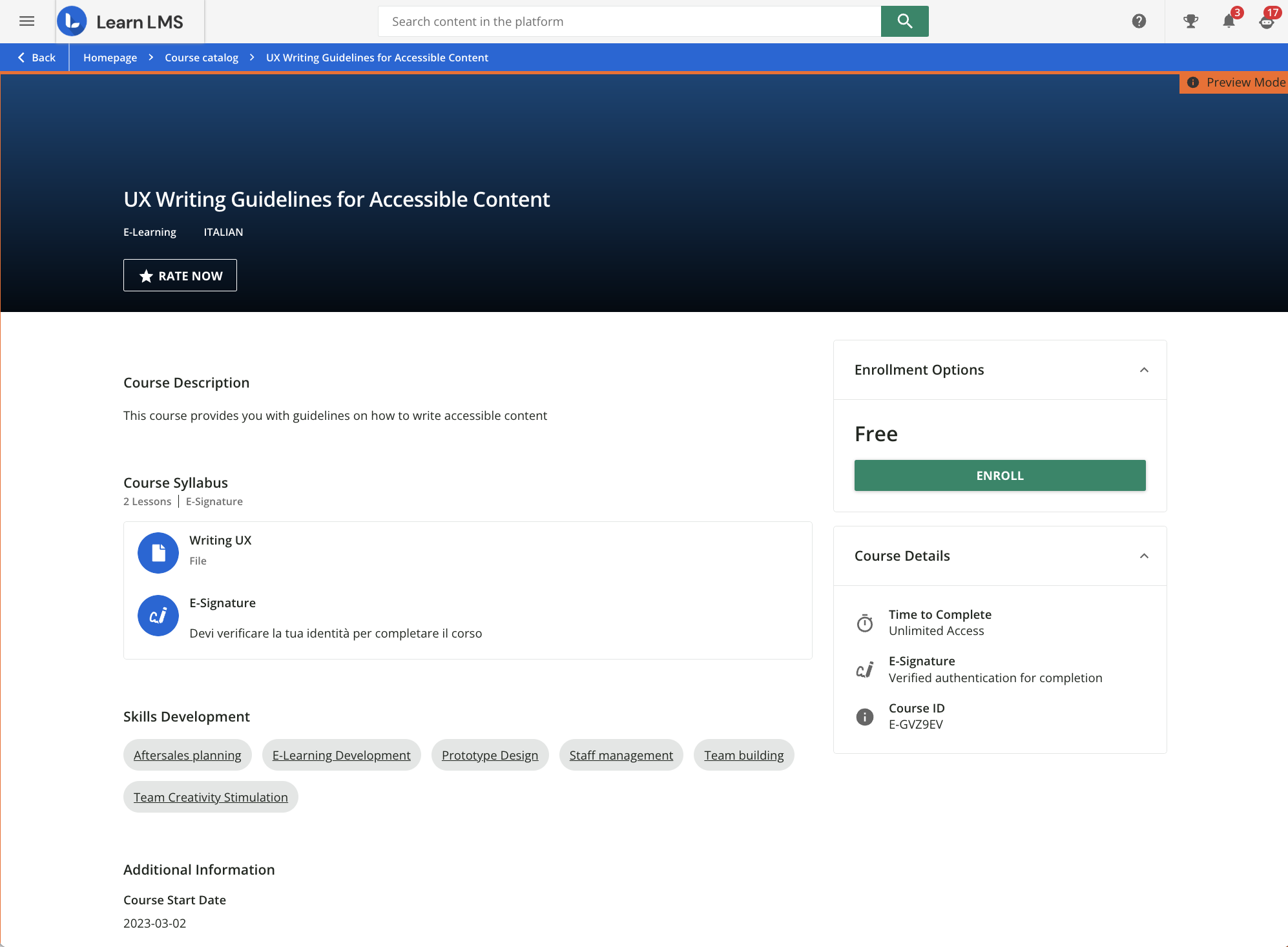This screenshot has width=1288, height=947.
Task: Open the gamification trophy icon
Action: pos(1190,21)
